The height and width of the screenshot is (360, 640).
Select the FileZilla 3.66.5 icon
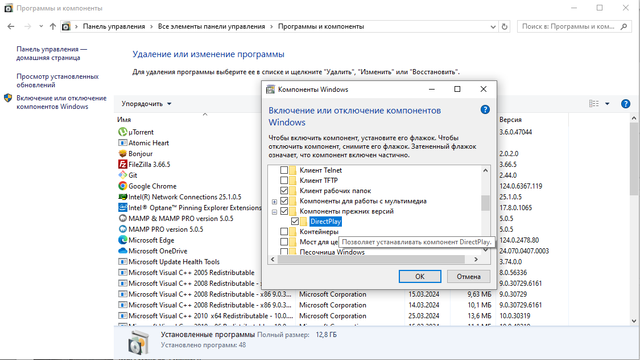[x=122, y=164]
